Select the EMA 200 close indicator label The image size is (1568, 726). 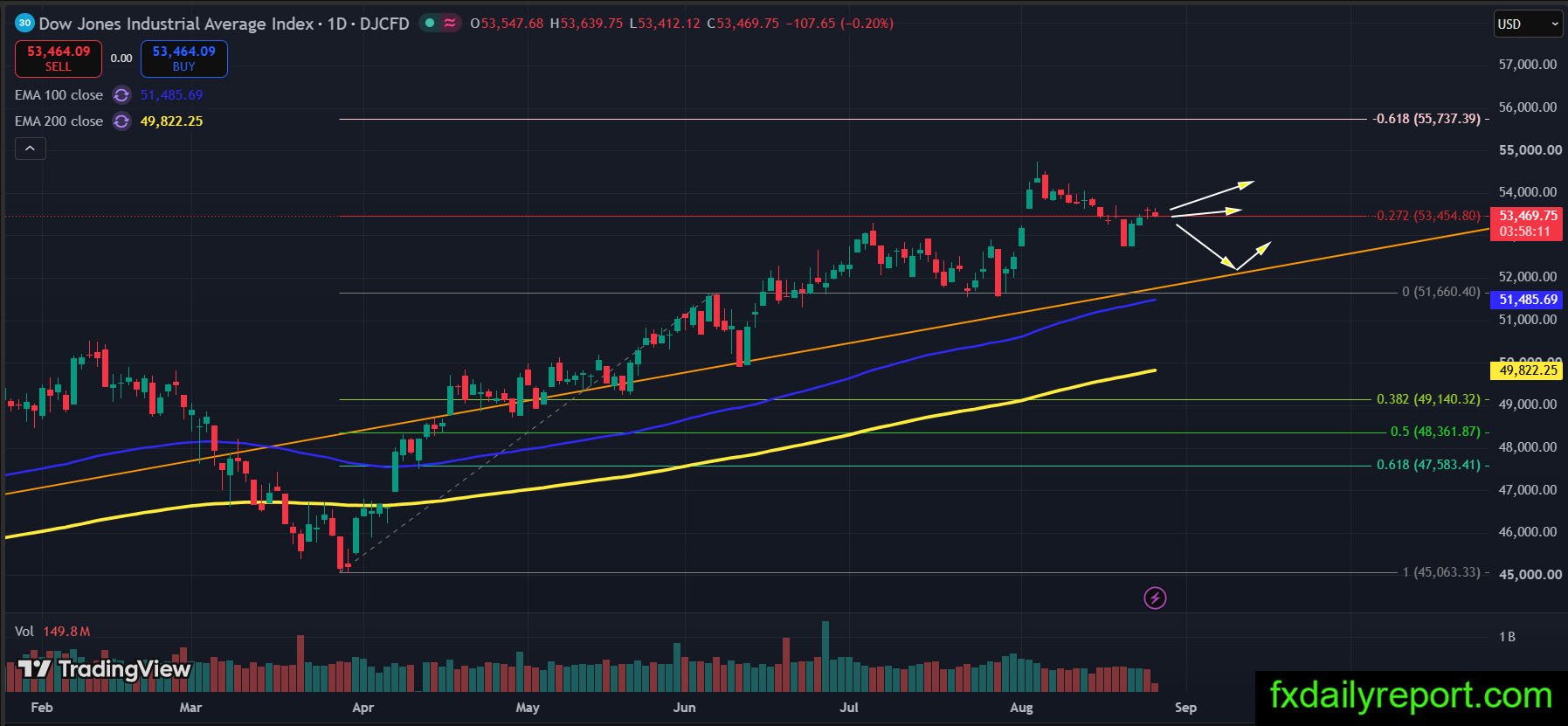click(x=59, y=121)
